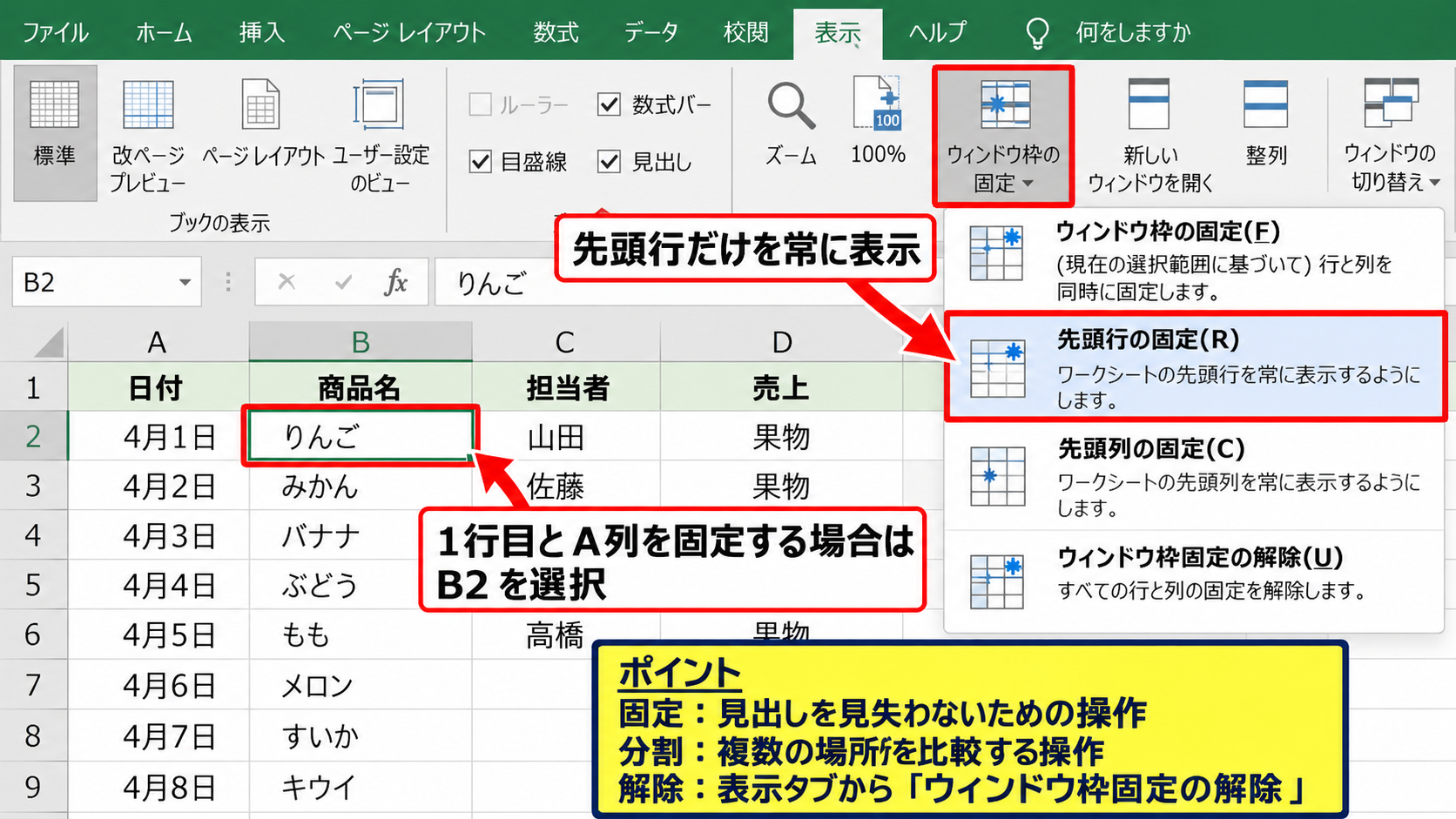Open the ヘルプ tab

(x=937, y=33)
